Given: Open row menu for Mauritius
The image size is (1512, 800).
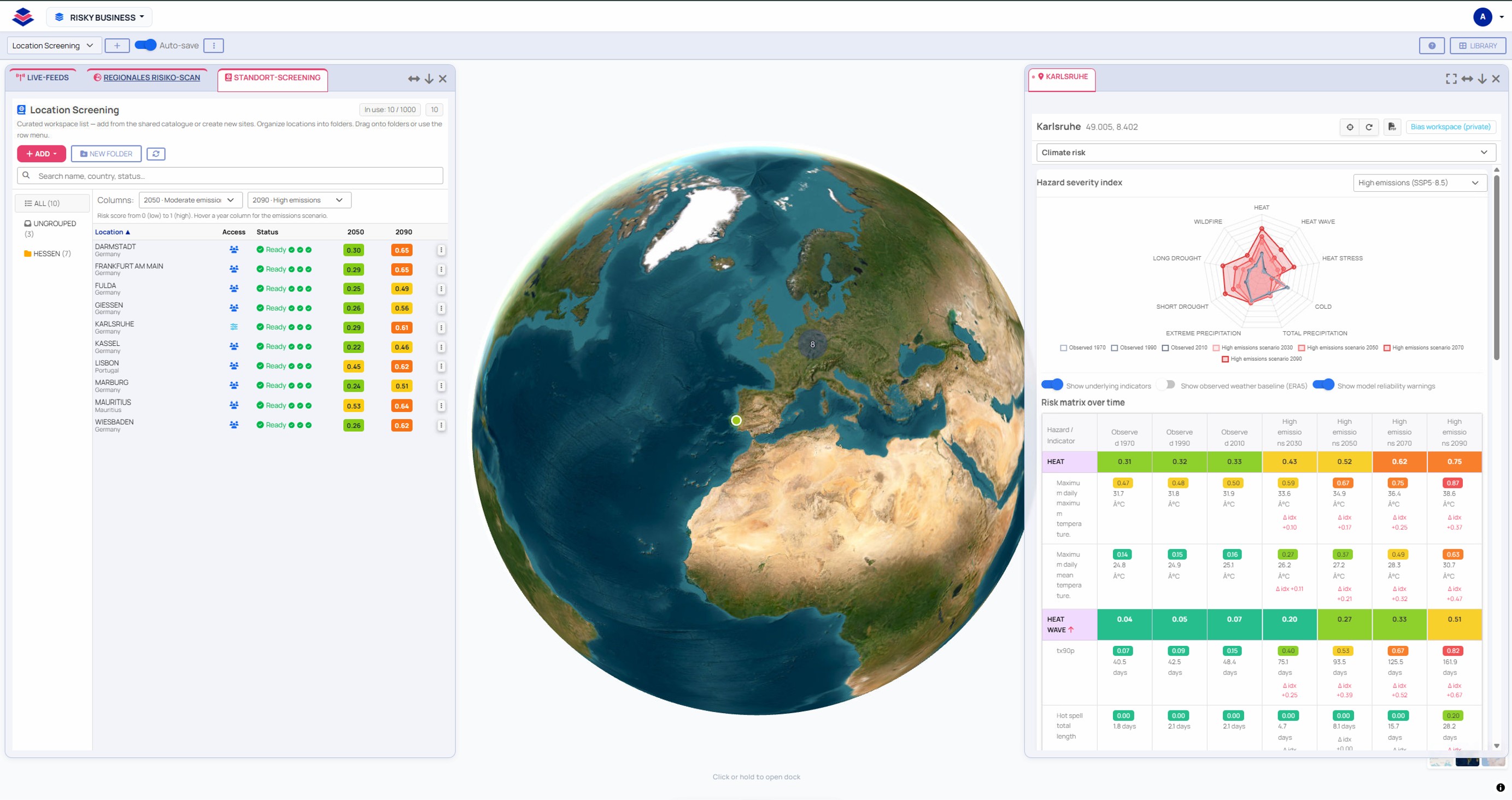Looking at the screenshot, I should tap(441, 405).
